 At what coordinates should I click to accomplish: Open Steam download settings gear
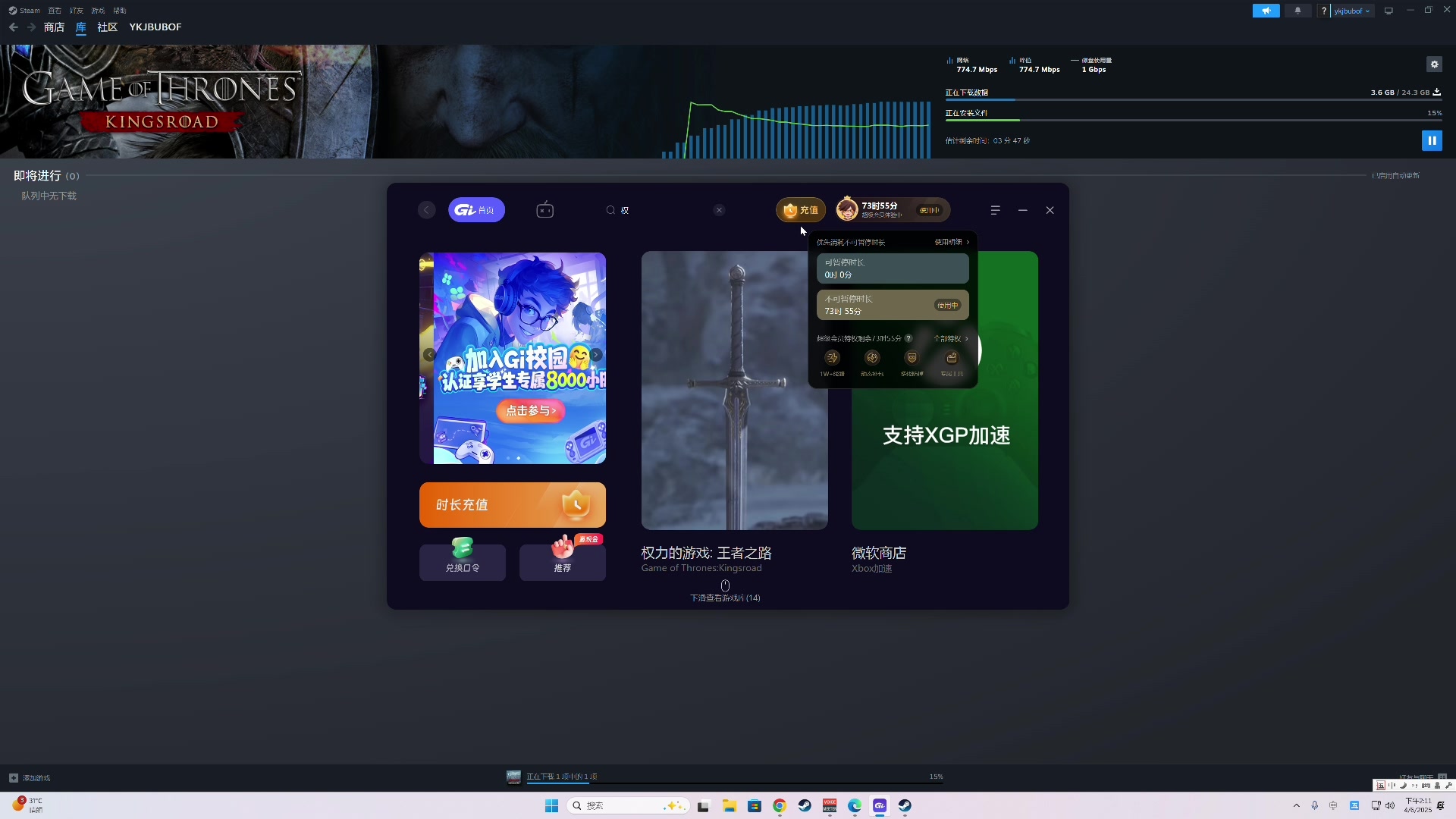coord(1434,64)
